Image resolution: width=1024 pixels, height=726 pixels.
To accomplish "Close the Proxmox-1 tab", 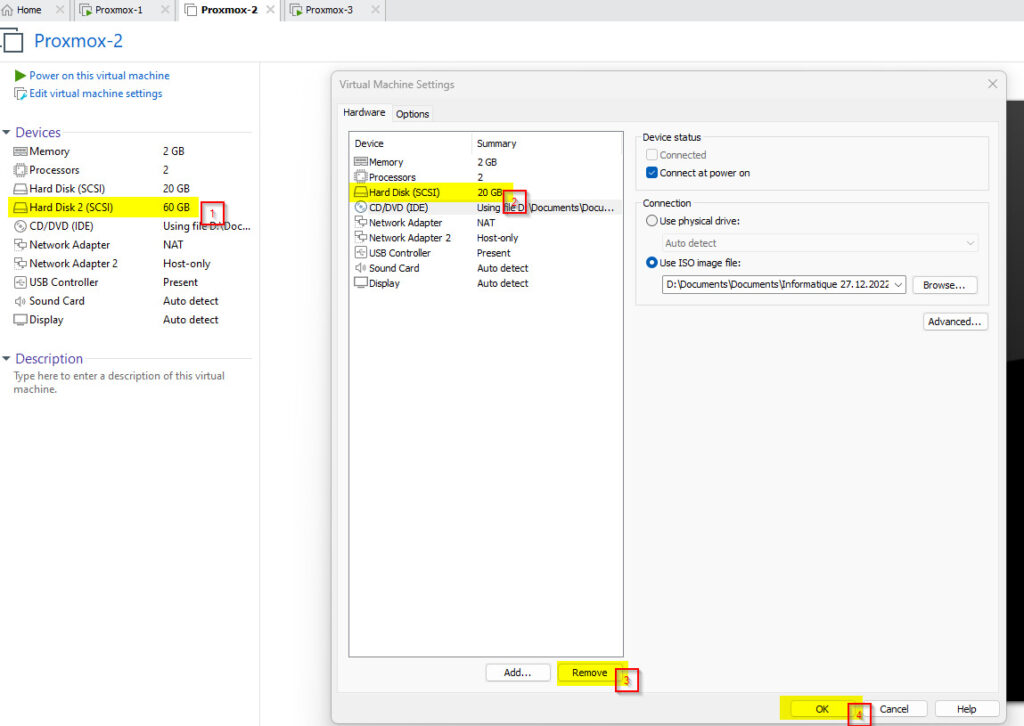I will [x=165, y=10].
